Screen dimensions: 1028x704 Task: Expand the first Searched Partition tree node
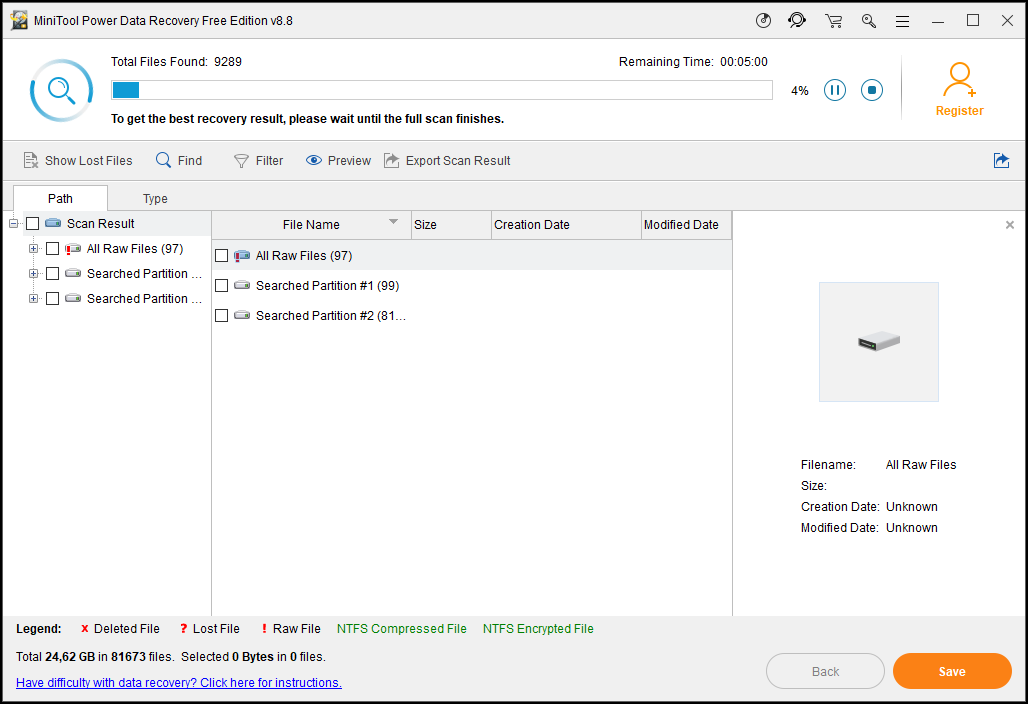click(33, 273)
